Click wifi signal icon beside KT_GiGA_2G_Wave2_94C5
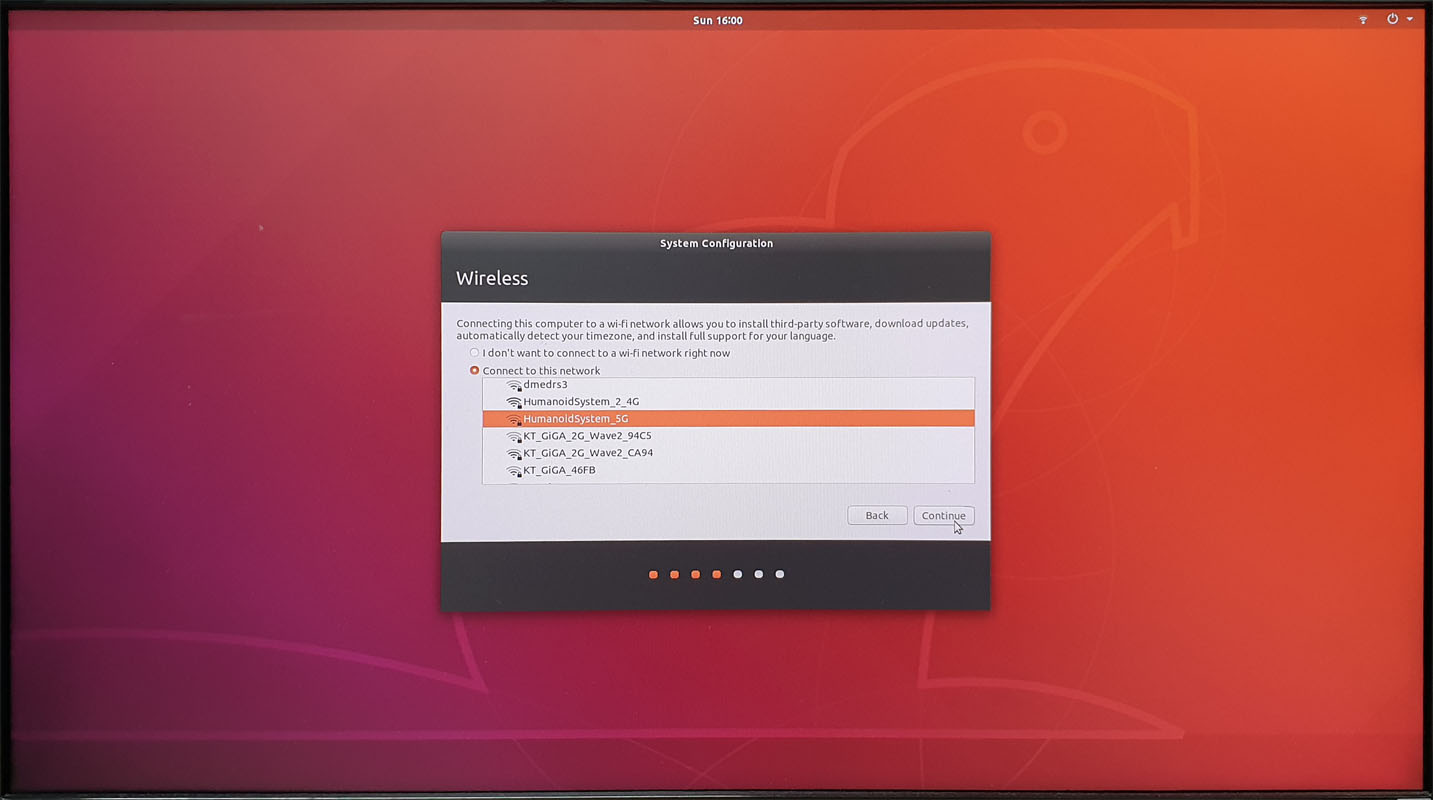The image size is (1433, 800). point(514,436)
